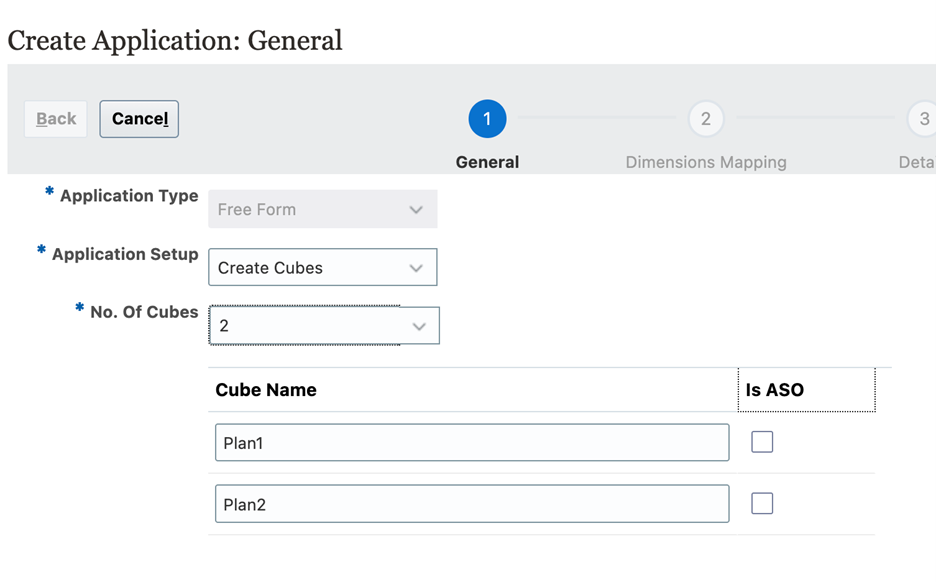Focus the Plan2 cube name field
936x582 pixels.
[471, 504]
